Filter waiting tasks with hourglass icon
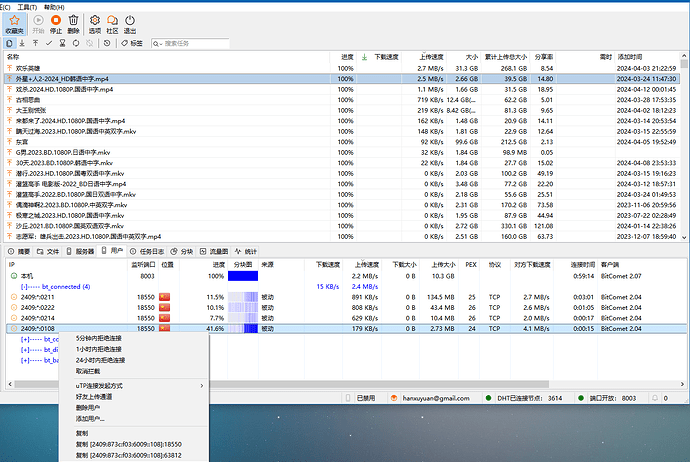Screen dimensions: 690x462 [x=62, y=43]
